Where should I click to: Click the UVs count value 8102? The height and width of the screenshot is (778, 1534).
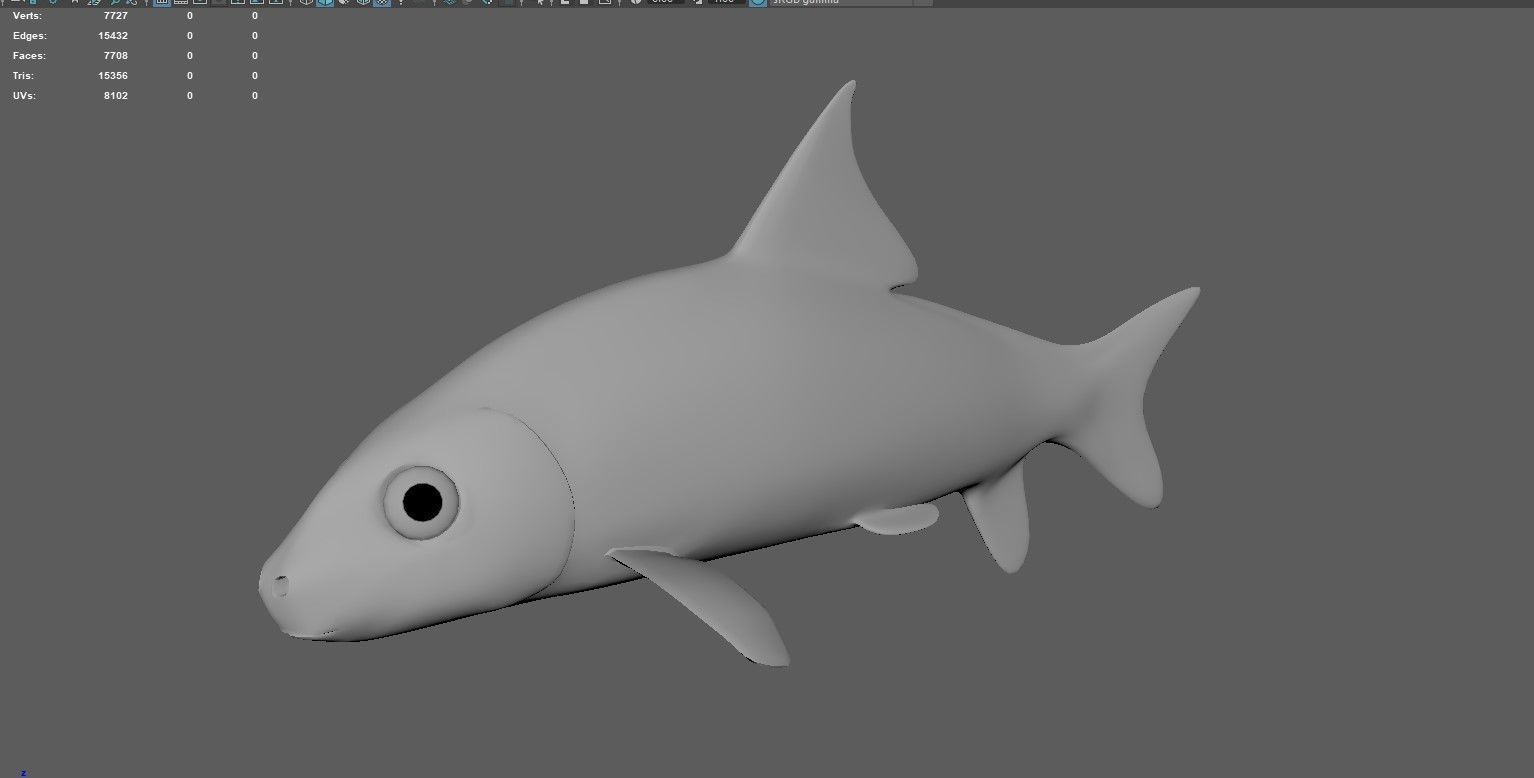tap(115, 96)
